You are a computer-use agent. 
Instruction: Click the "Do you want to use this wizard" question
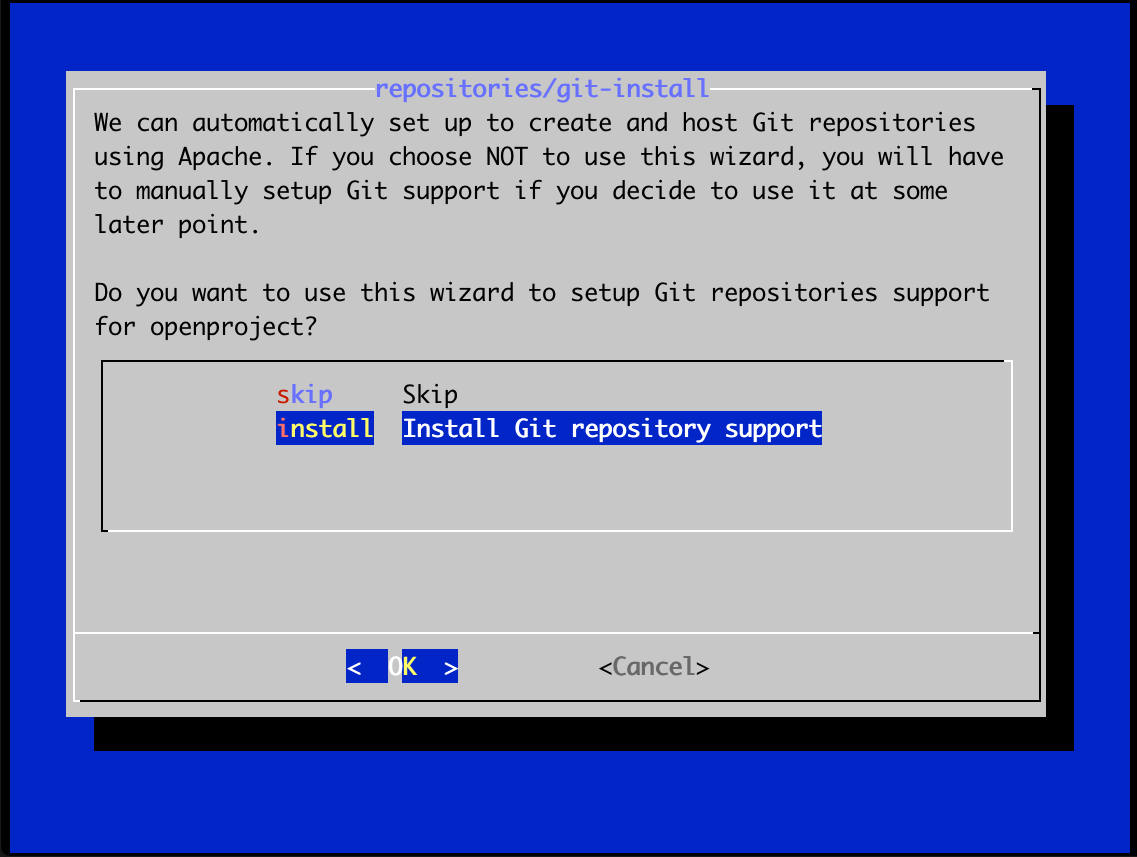tap(542, 310)
